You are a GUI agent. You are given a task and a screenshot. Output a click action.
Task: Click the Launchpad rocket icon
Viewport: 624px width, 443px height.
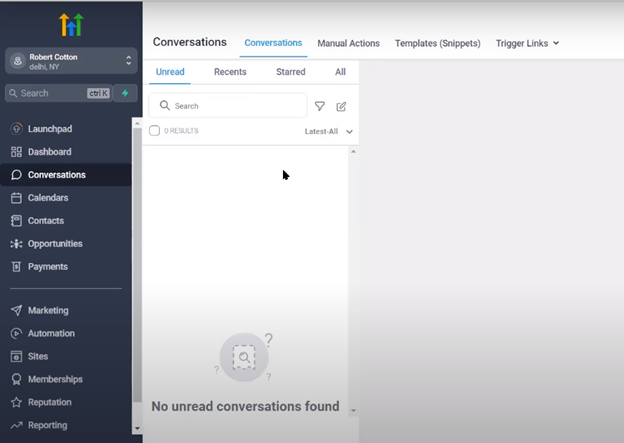(16, 129)
